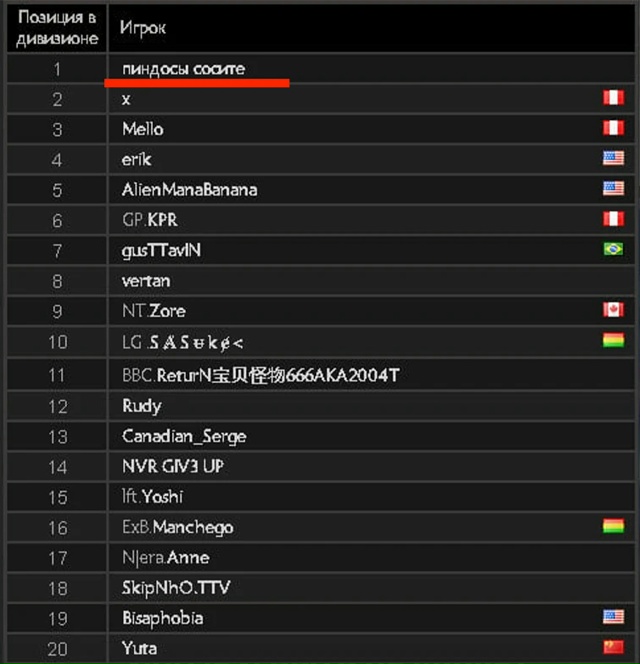Click the Позиция в дивизионе column header
The width and height of the screenshot is (640, 664).
click(58, 29)
